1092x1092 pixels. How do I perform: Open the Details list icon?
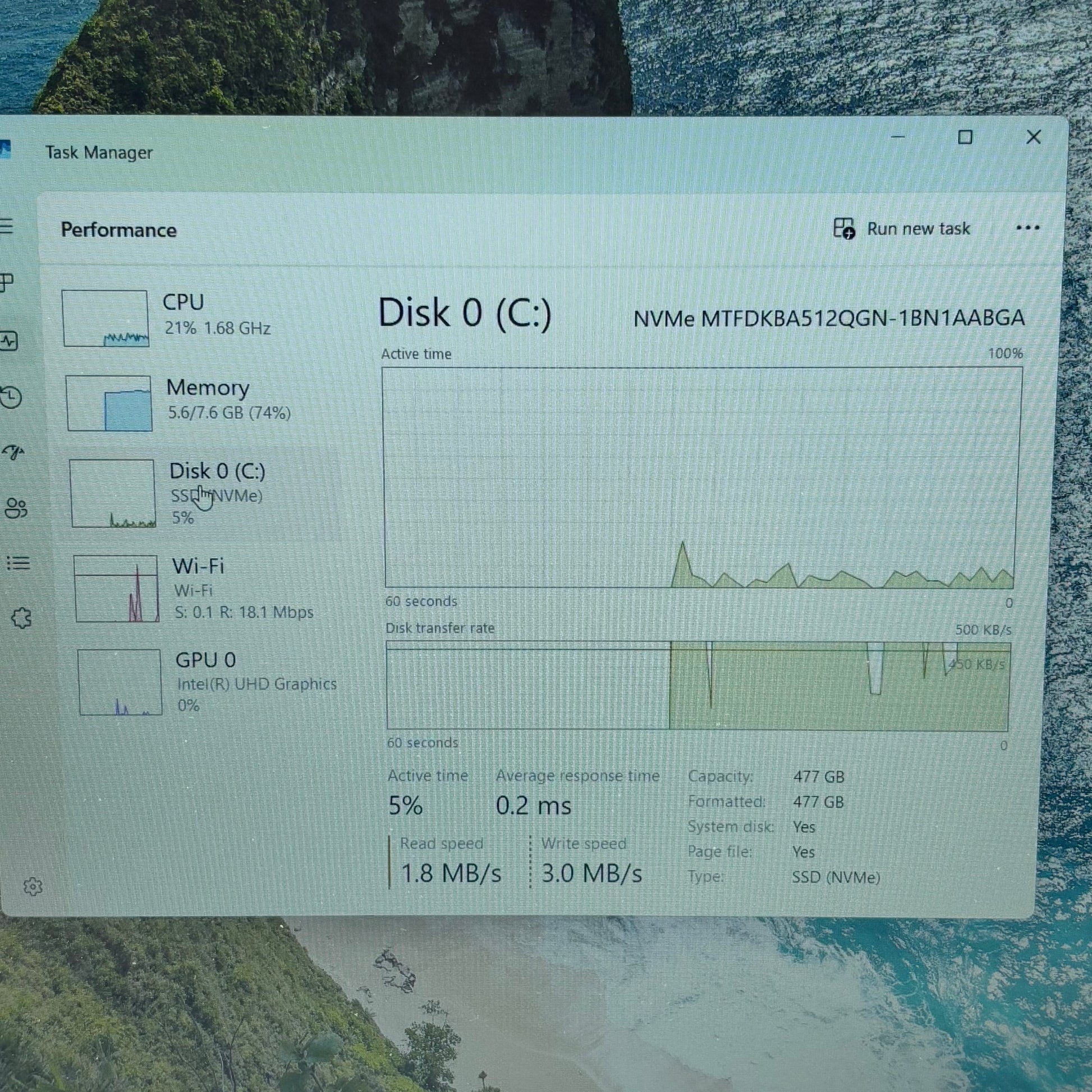pyautogui.click(x=17, y=563)
